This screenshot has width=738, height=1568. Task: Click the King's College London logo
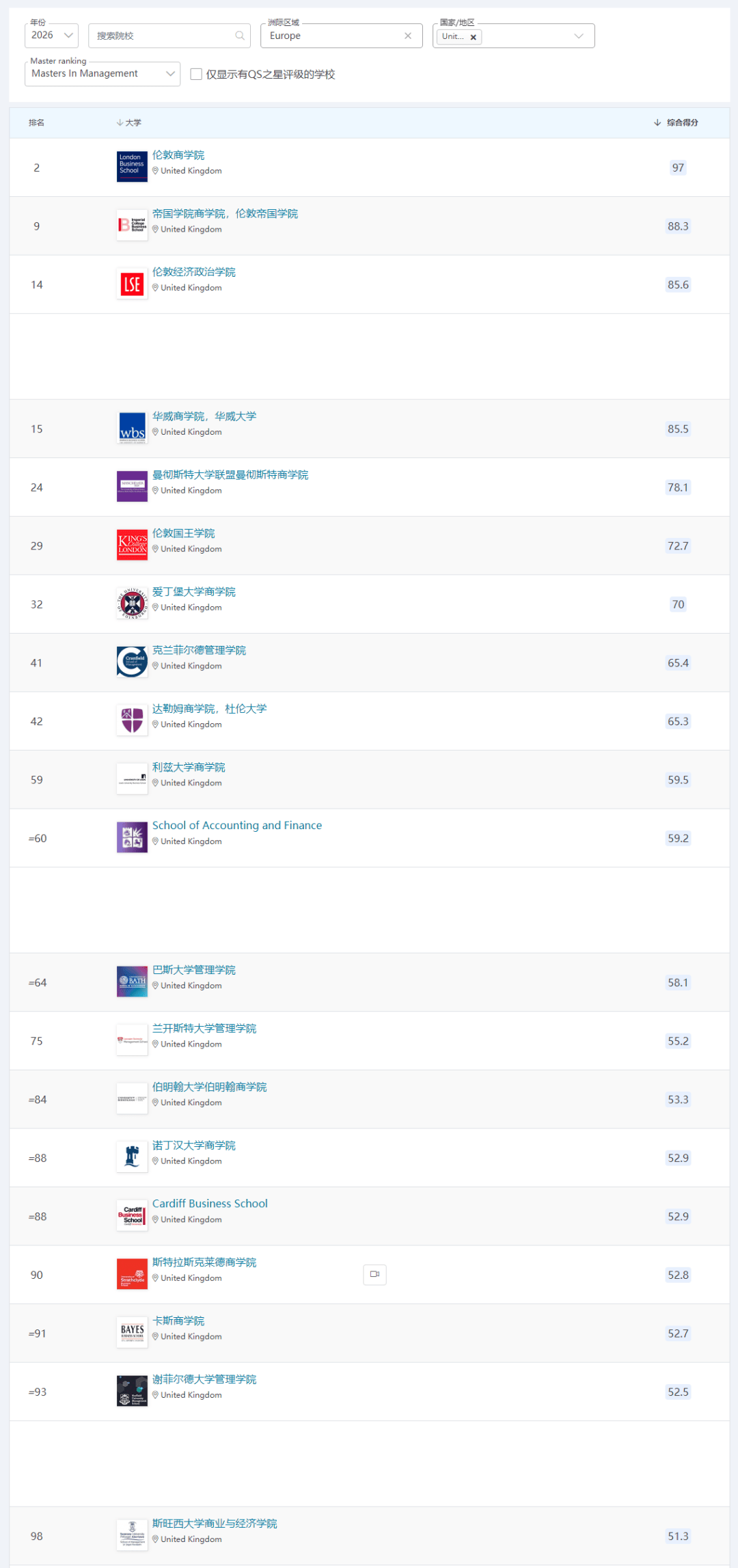click(x=132, y=544)
